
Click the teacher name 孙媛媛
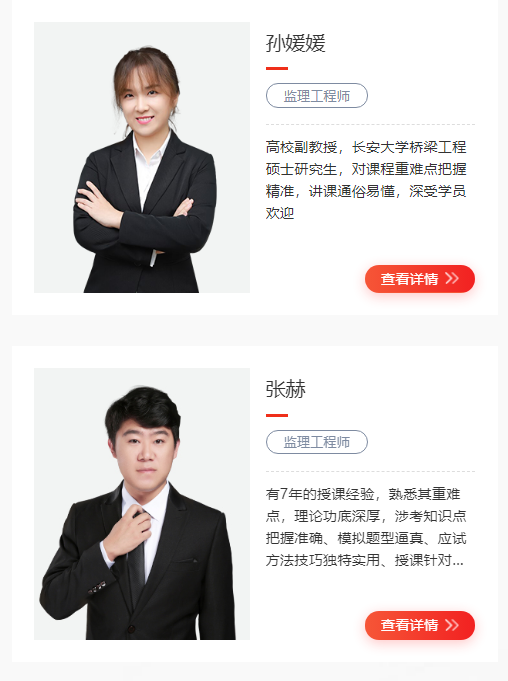point(296,43)
